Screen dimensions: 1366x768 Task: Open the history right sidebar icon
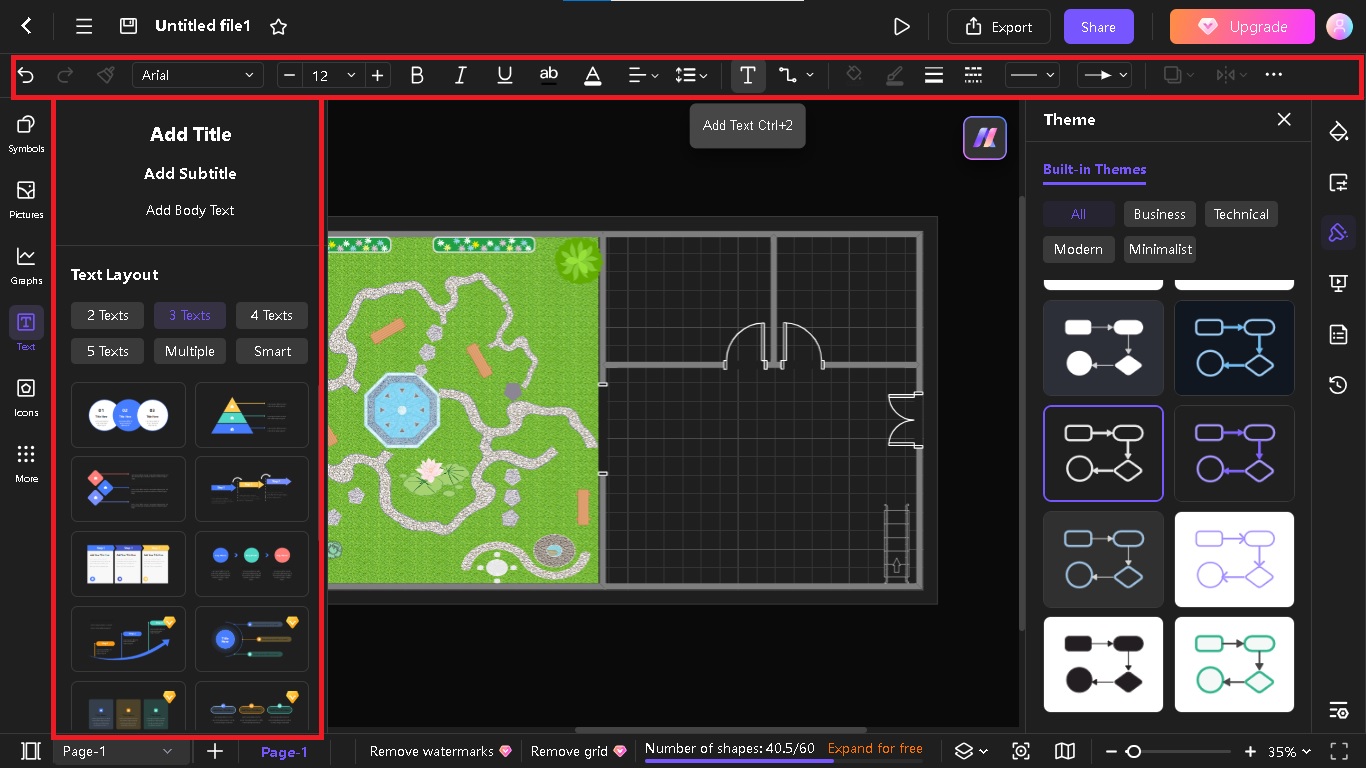click(1339, 385)
